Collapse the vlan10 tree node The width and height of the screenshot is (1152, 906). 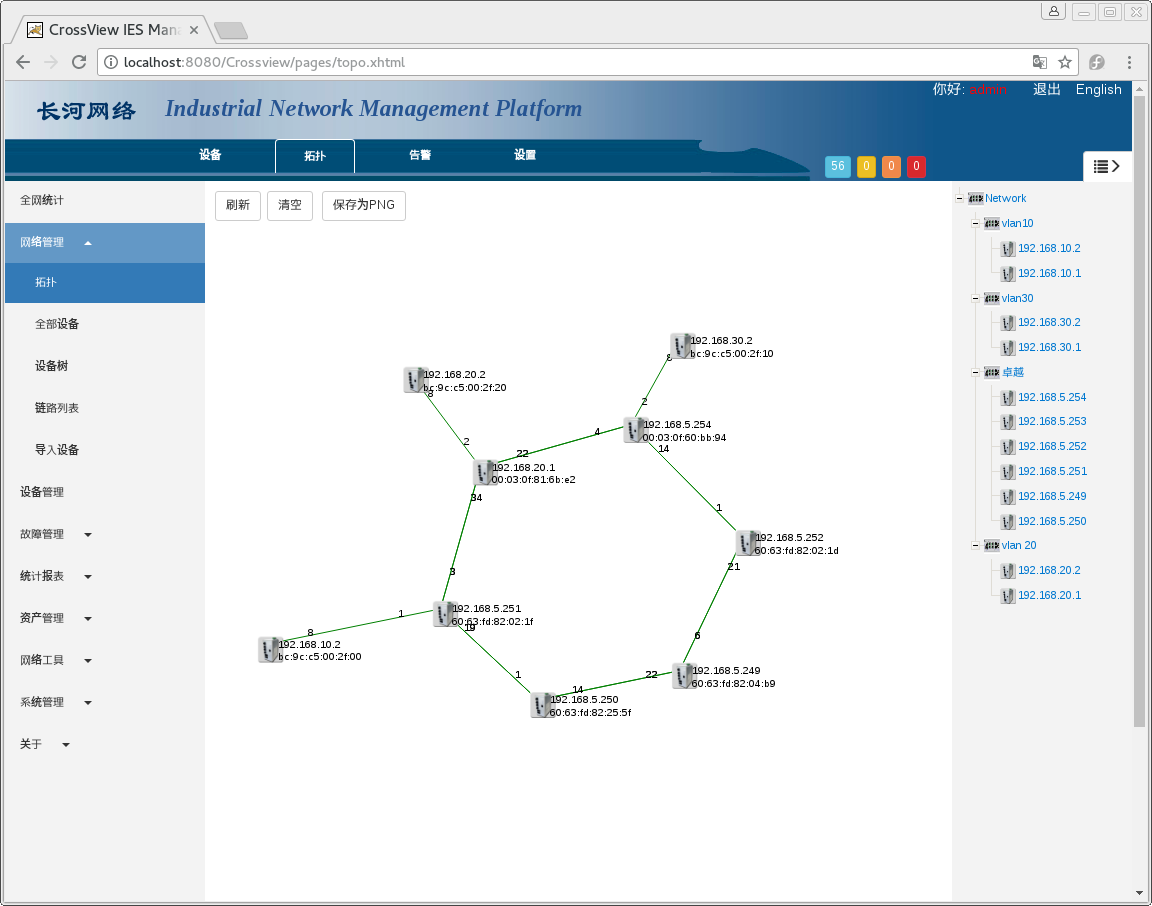[x=975, y=223]
